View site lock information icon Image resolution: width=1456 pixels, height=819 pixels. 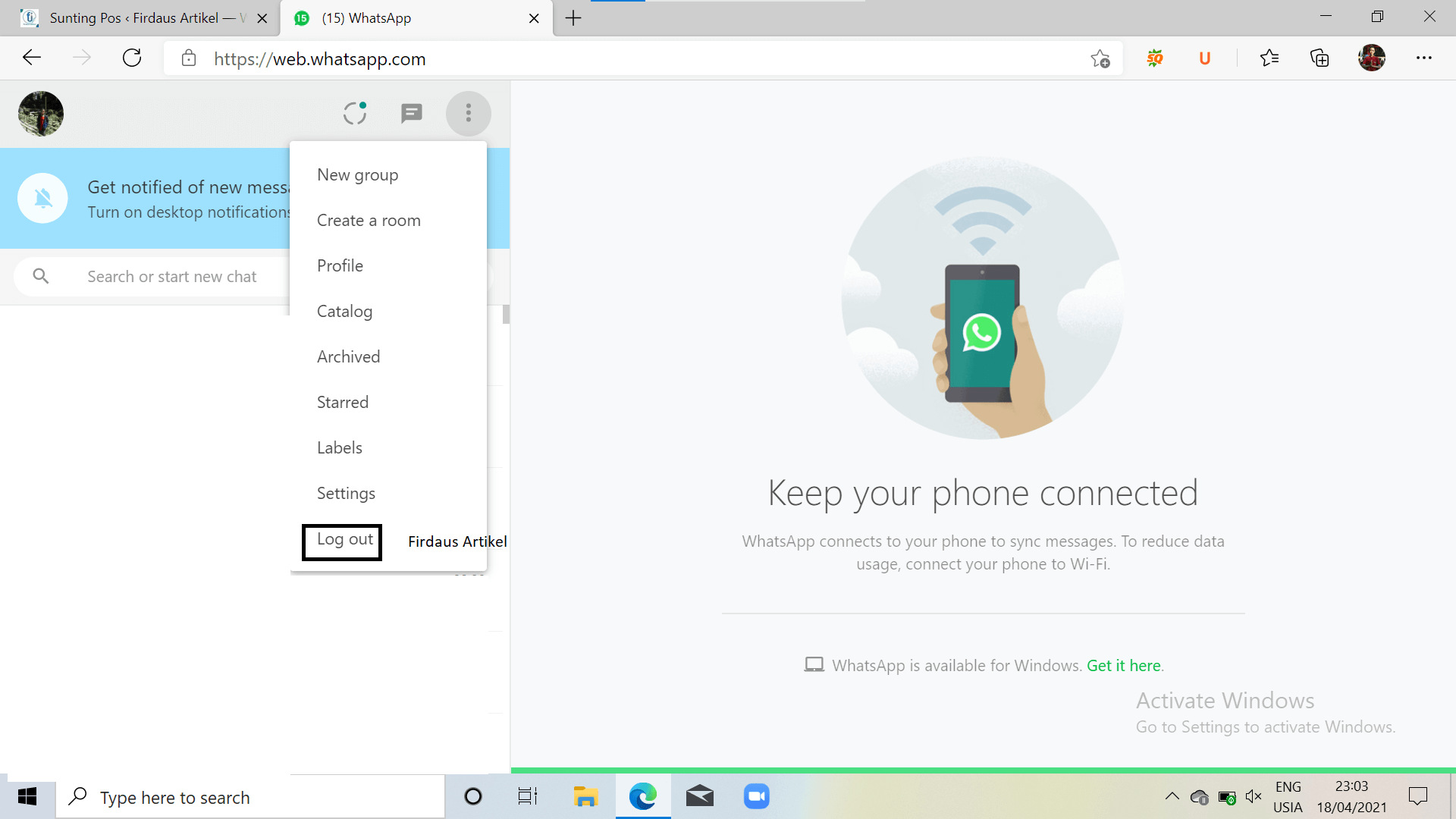click(189, 58)
